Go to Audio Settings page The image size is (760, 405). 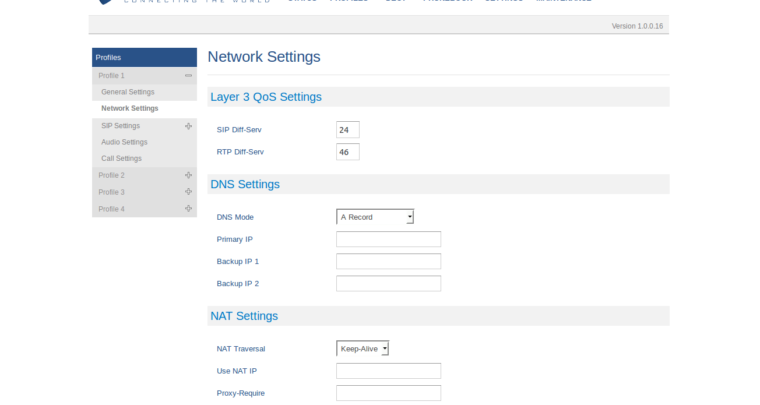coord(124,142)
